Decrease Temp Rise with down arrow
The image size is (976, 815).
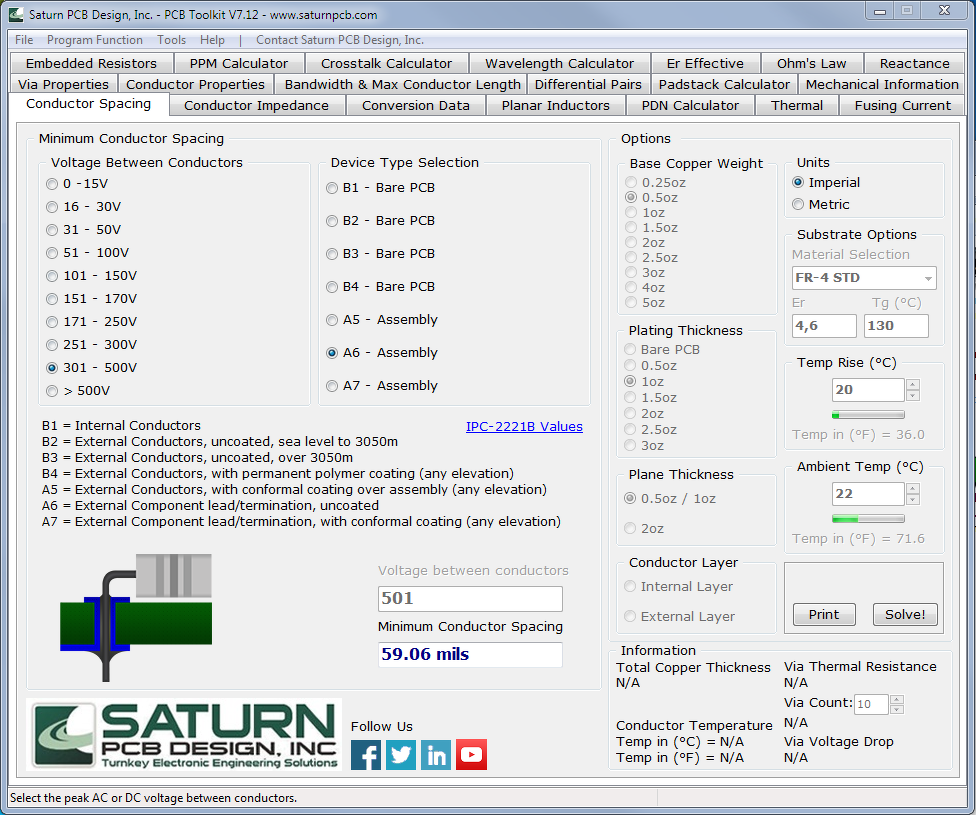(x=913, y=396)
